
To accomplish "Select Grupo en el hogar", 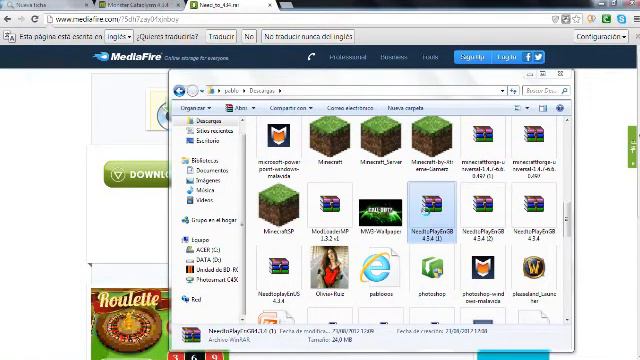I will point(214,220).
